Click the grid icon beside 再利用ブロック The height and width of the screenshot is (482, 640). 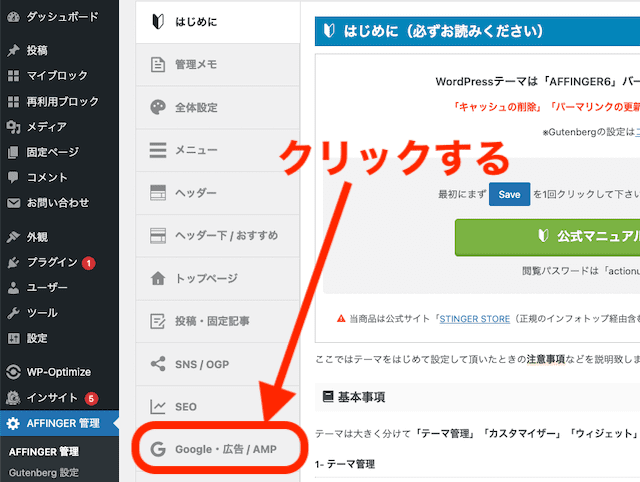tap(13, 101)
